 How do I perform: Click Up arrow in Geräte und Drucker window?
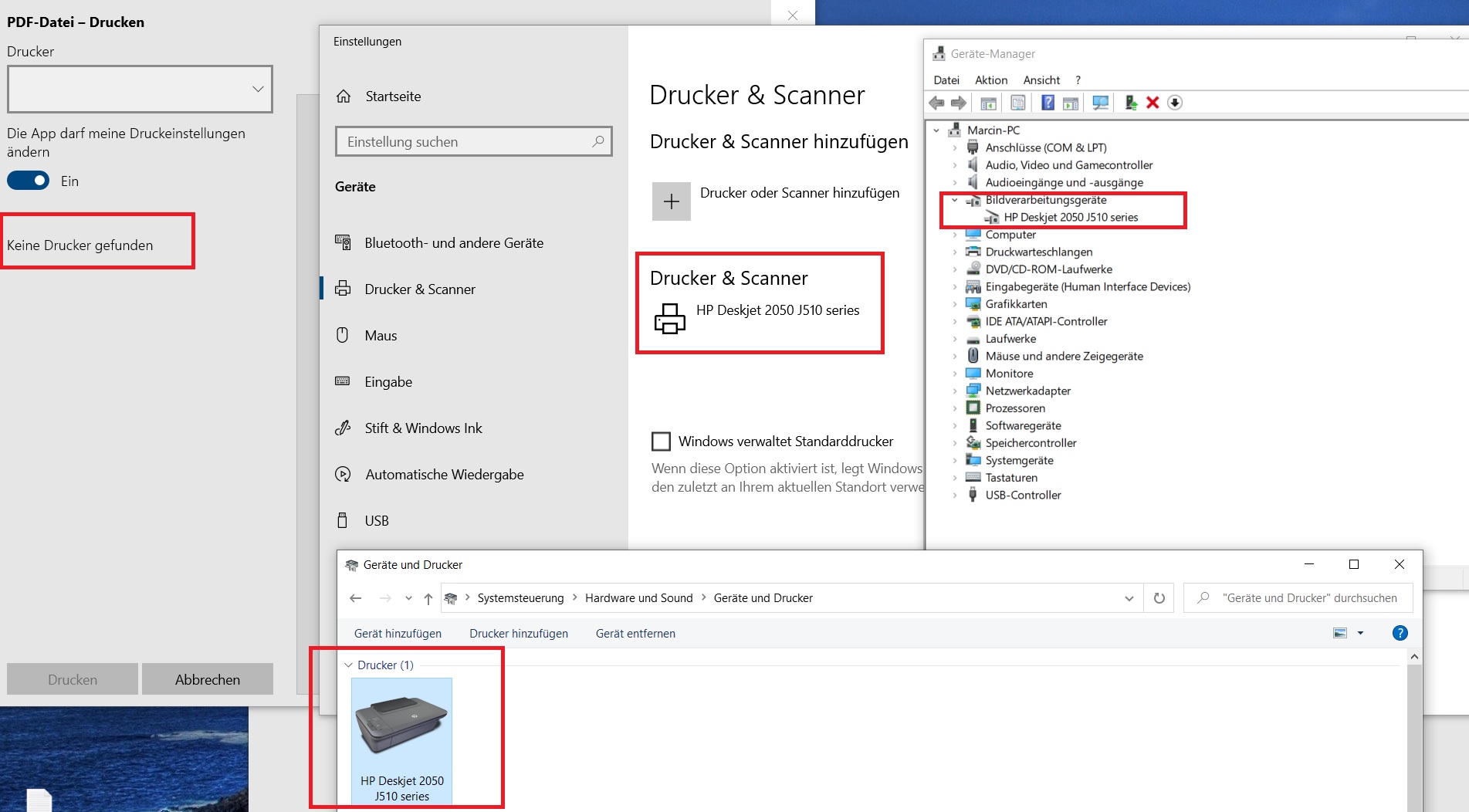428,598
